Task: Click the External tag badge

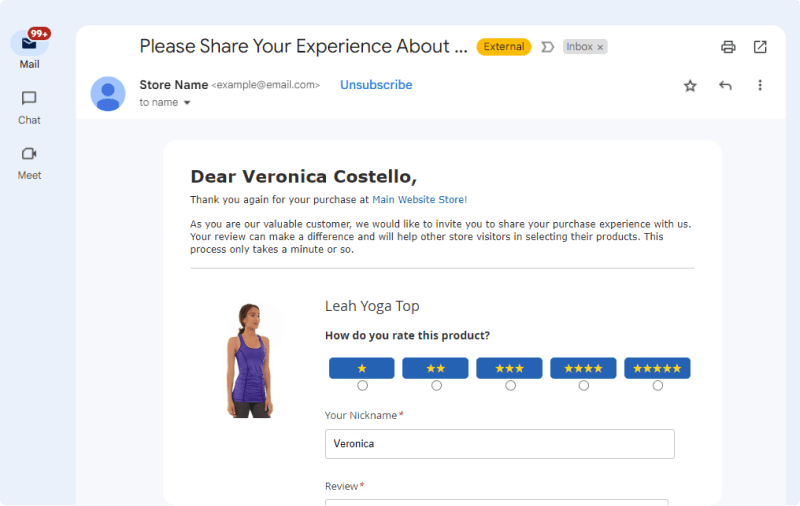Action: 504,47
